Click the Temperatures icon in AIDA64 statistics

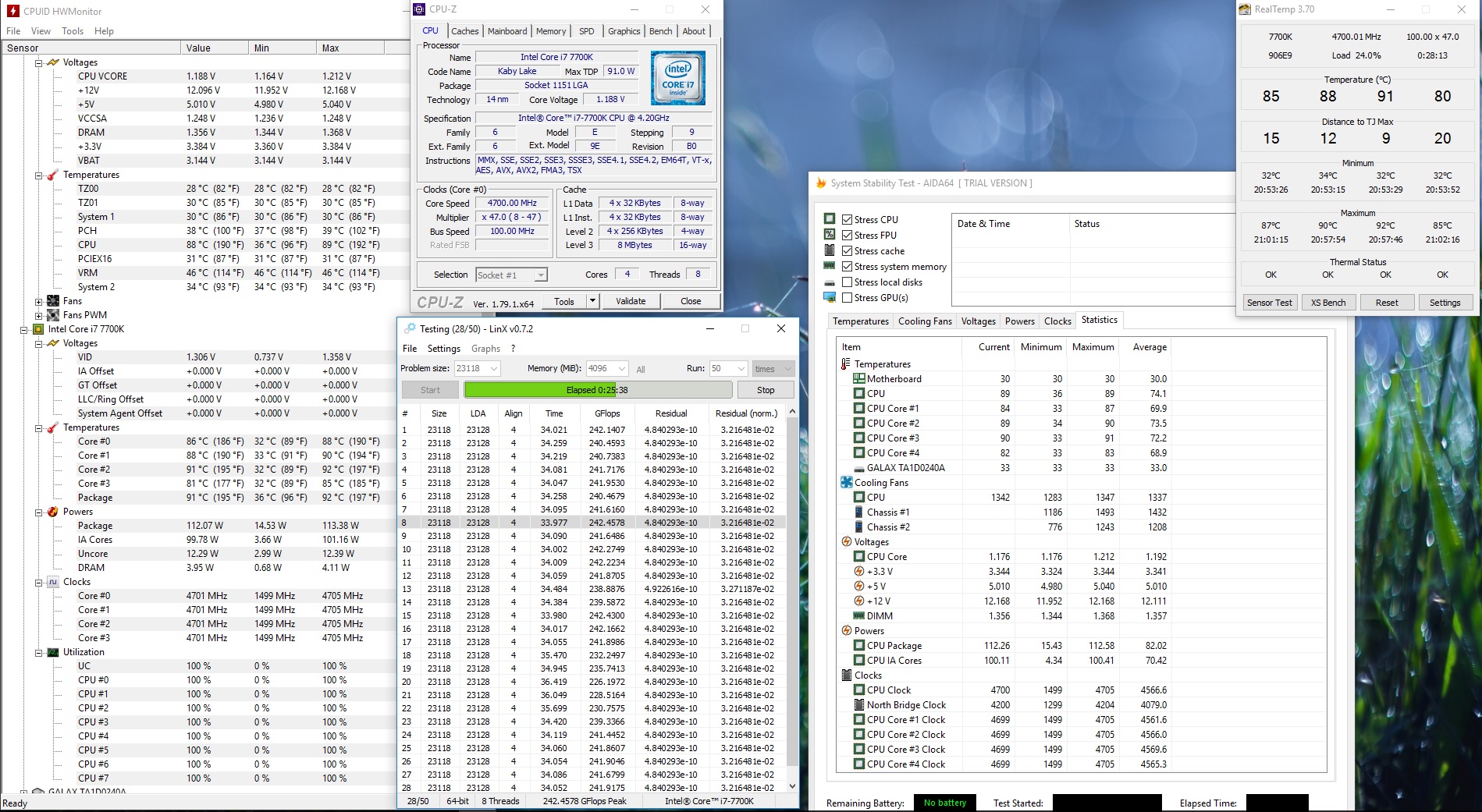(846, 364)
